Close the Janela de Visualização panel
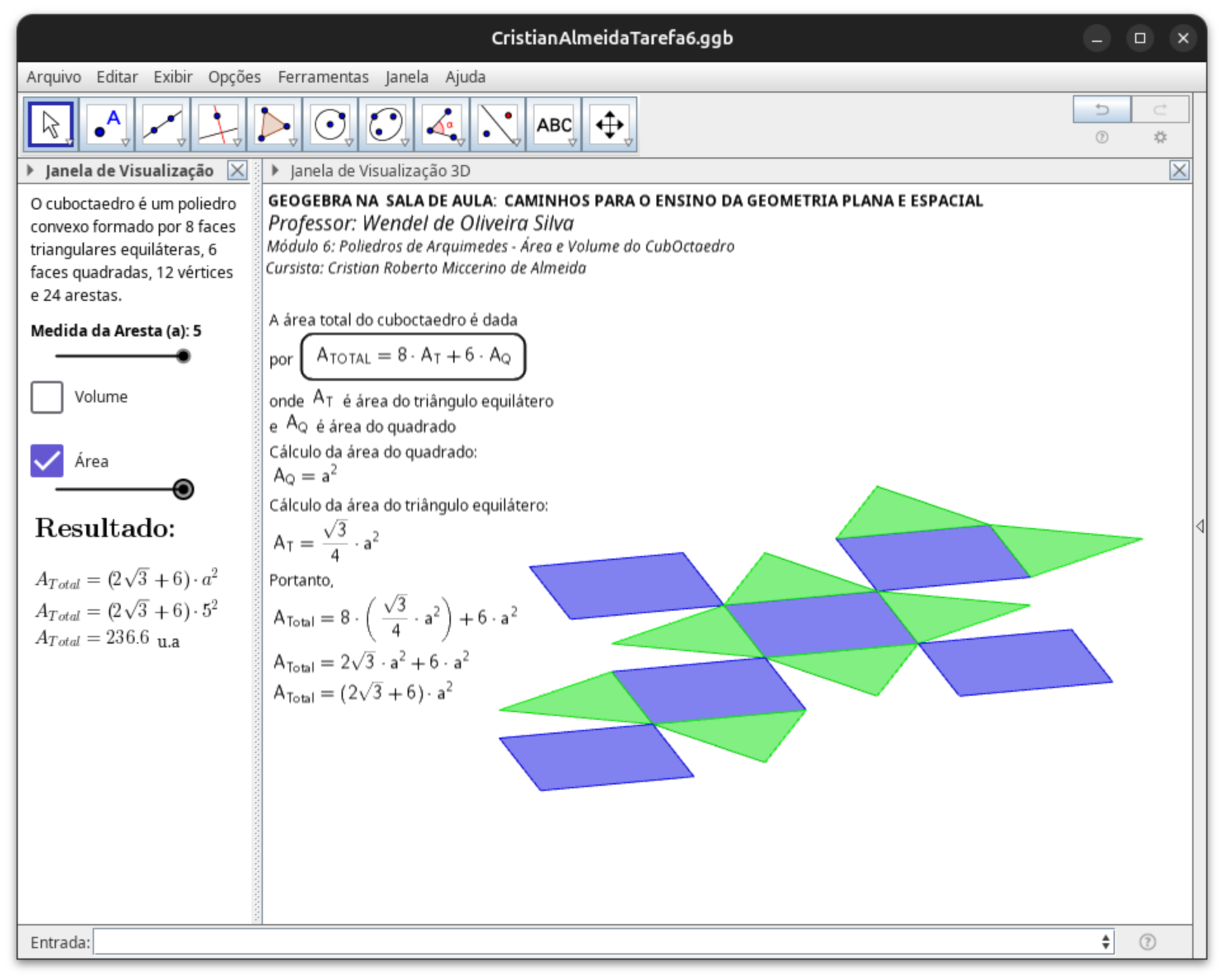This screenshot has width=1224, height=980. point(237,170)
